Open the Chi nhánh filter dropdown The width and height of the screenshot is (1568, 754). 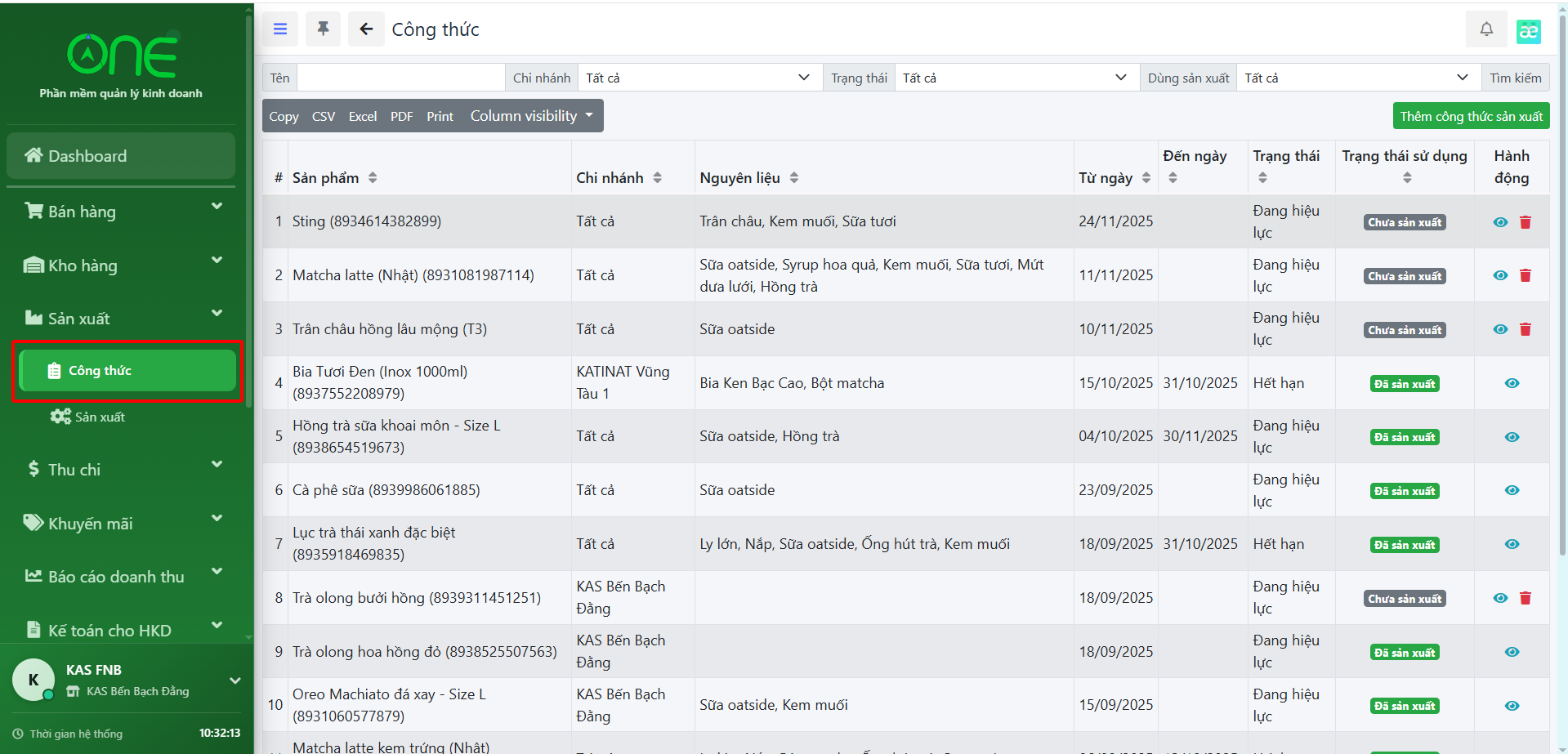click(699, 78)
